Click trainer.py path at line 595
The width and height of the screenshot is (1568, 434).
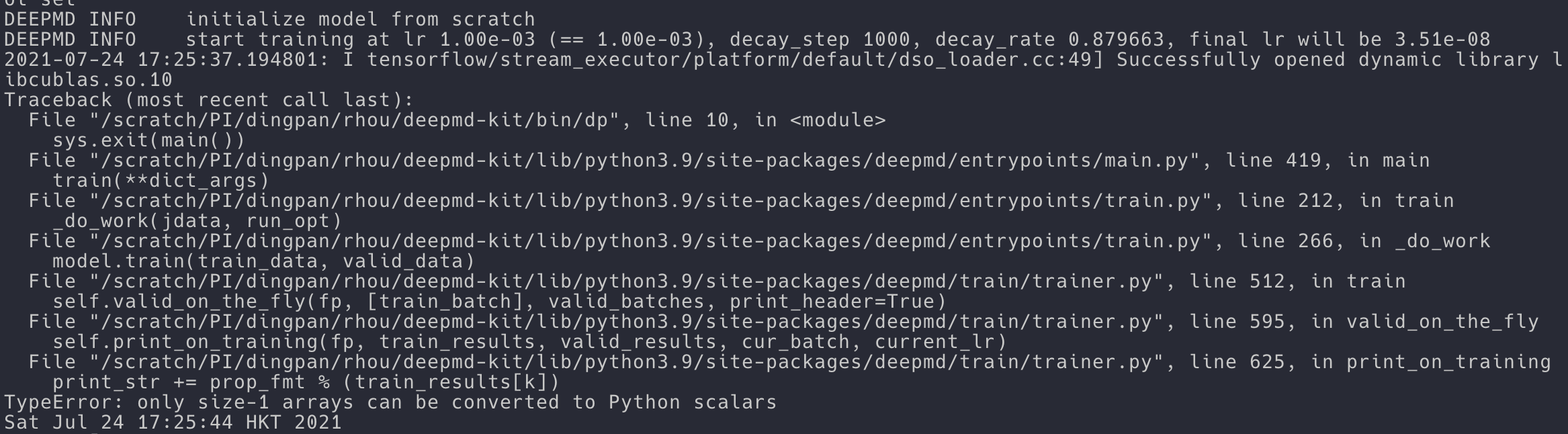point(626,322)
